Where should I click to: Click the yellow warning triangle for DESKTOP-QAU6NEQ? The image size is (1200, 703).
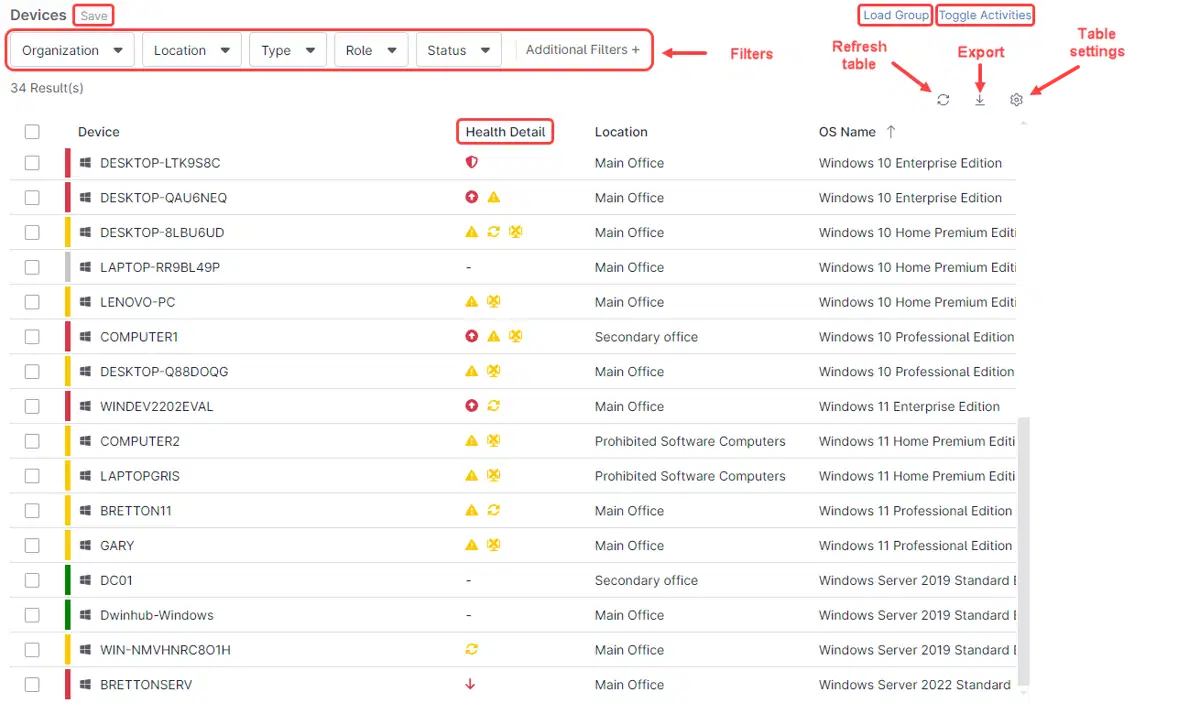(493, 198)
